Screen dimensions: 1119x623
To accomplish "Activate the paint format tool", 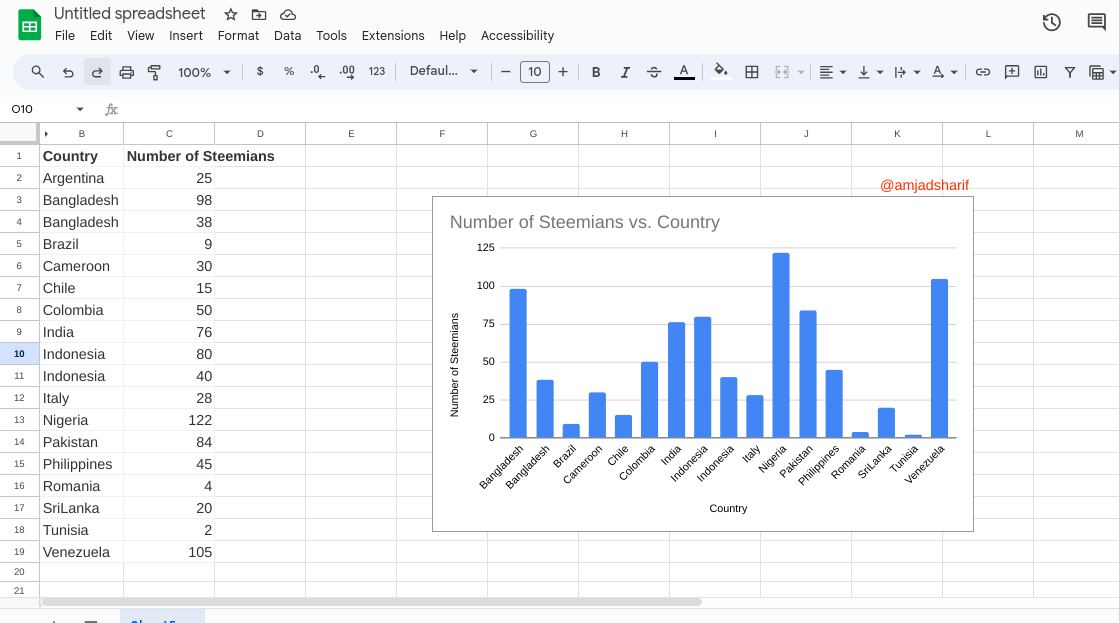I will point(154,72).
